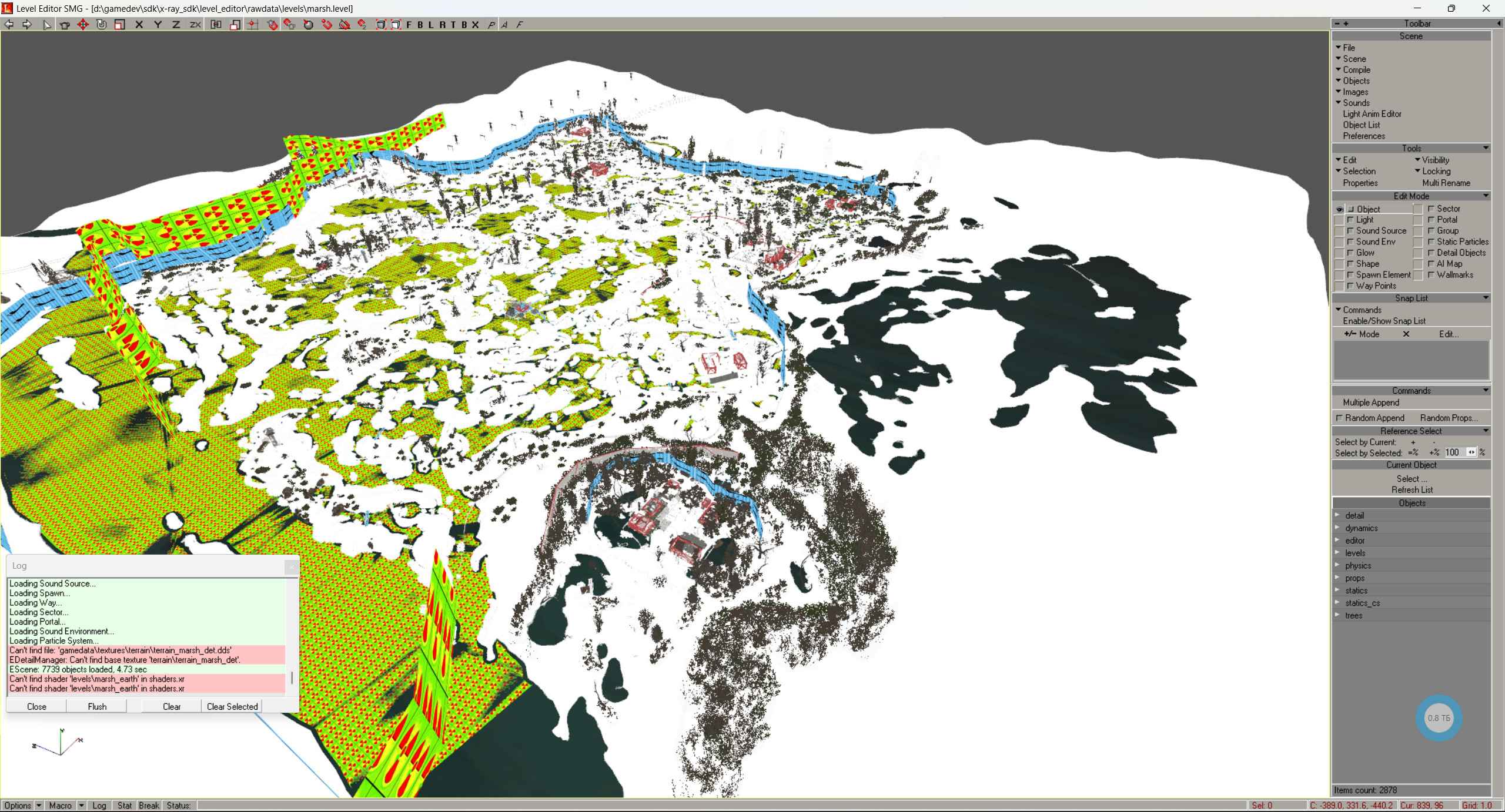1505x812 pixels.
Task: Open the Locking dropdown
Action: [1432, 172]
